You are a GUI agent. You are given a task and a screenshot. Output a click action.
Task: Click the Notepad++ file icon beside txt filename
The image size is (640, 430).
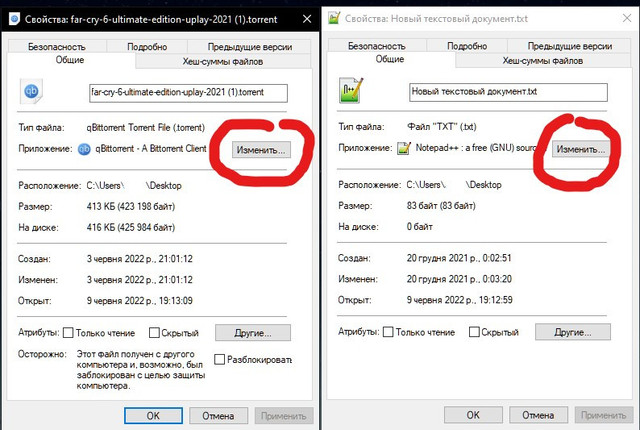point(351,91)
